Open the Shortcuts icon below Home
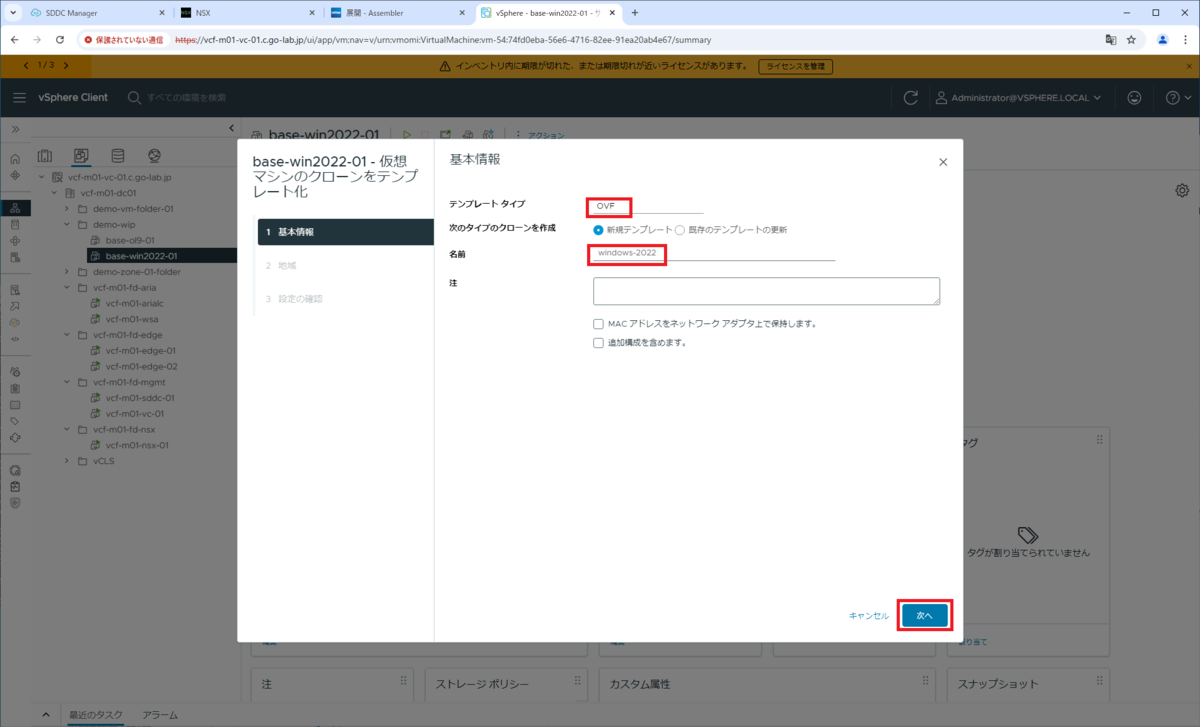 point(15,175)
